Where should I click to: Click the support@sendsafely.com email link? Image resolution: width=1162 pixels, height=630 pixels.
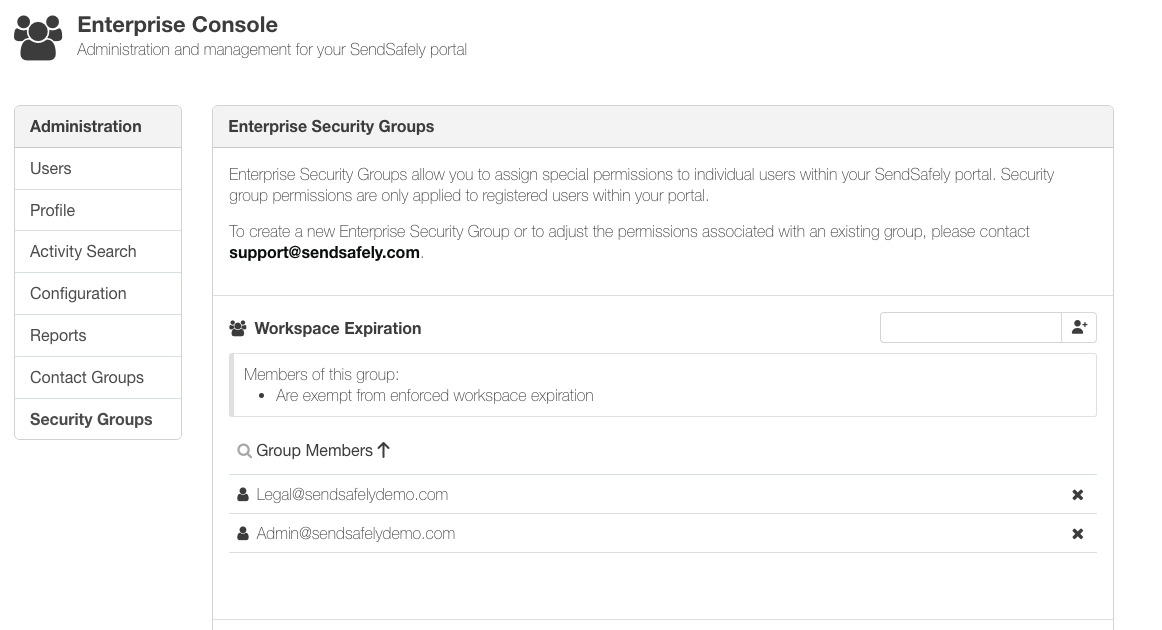click(325, 253)
